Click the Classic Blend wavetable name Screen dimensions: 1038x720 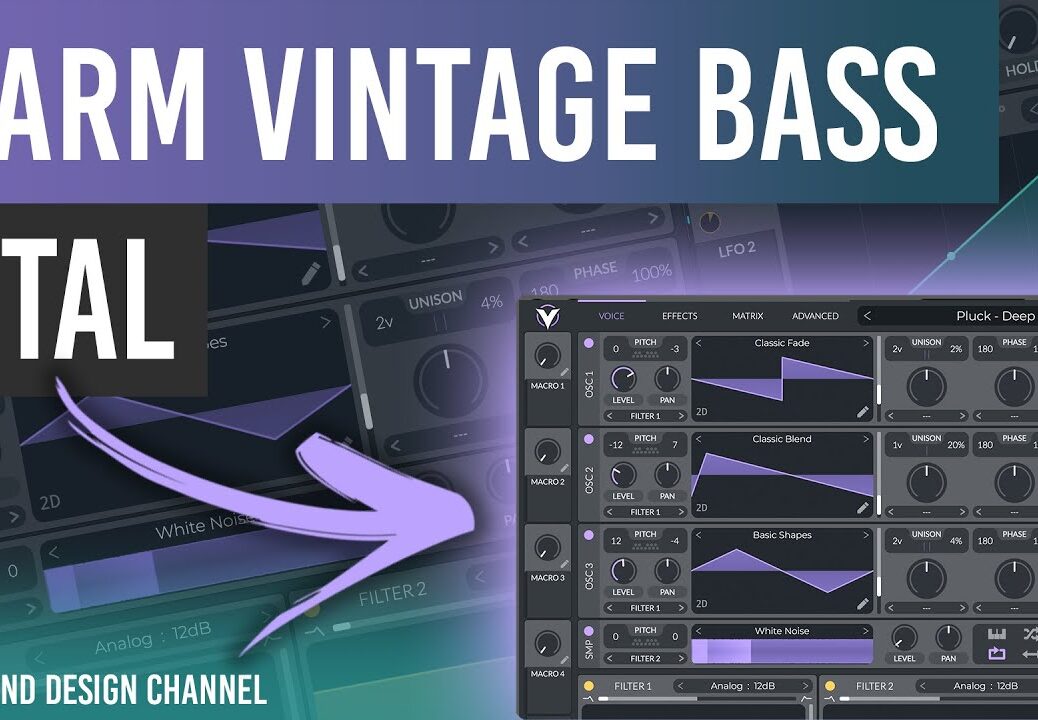[x=782, y=439]
